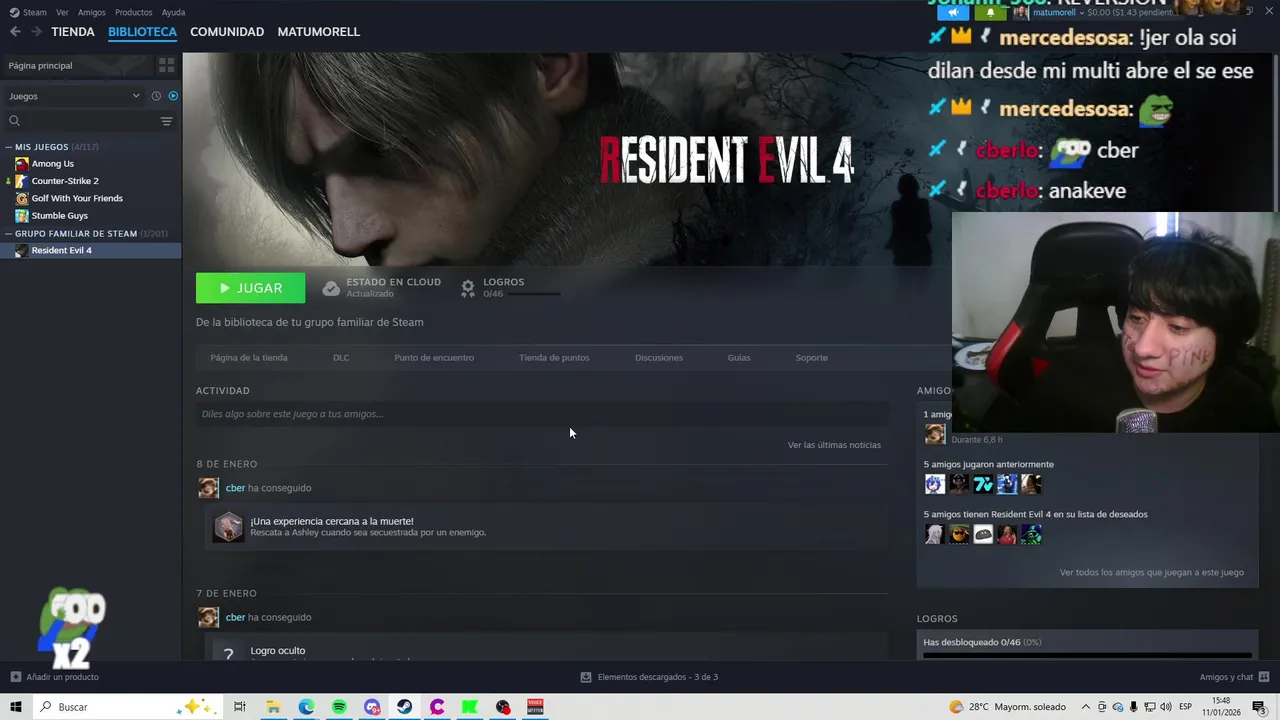Open Elementos descargados download manager
This screenshot has width=1280, height=720.
click(649, 677)
